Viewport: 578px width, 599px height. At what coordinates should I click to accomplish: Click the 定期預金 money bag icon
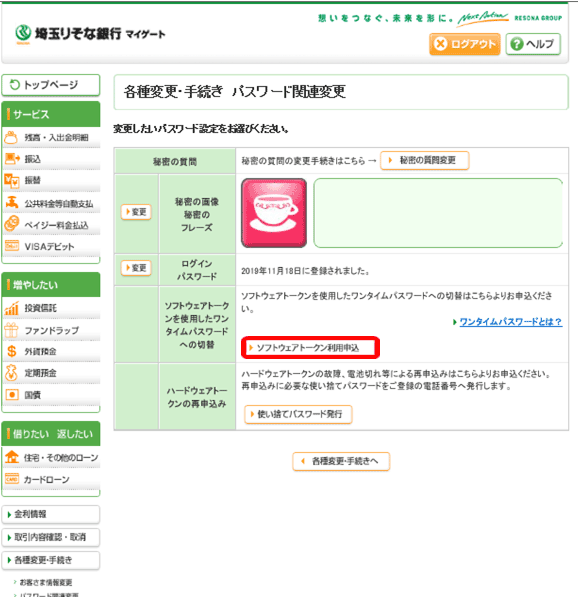11,372
